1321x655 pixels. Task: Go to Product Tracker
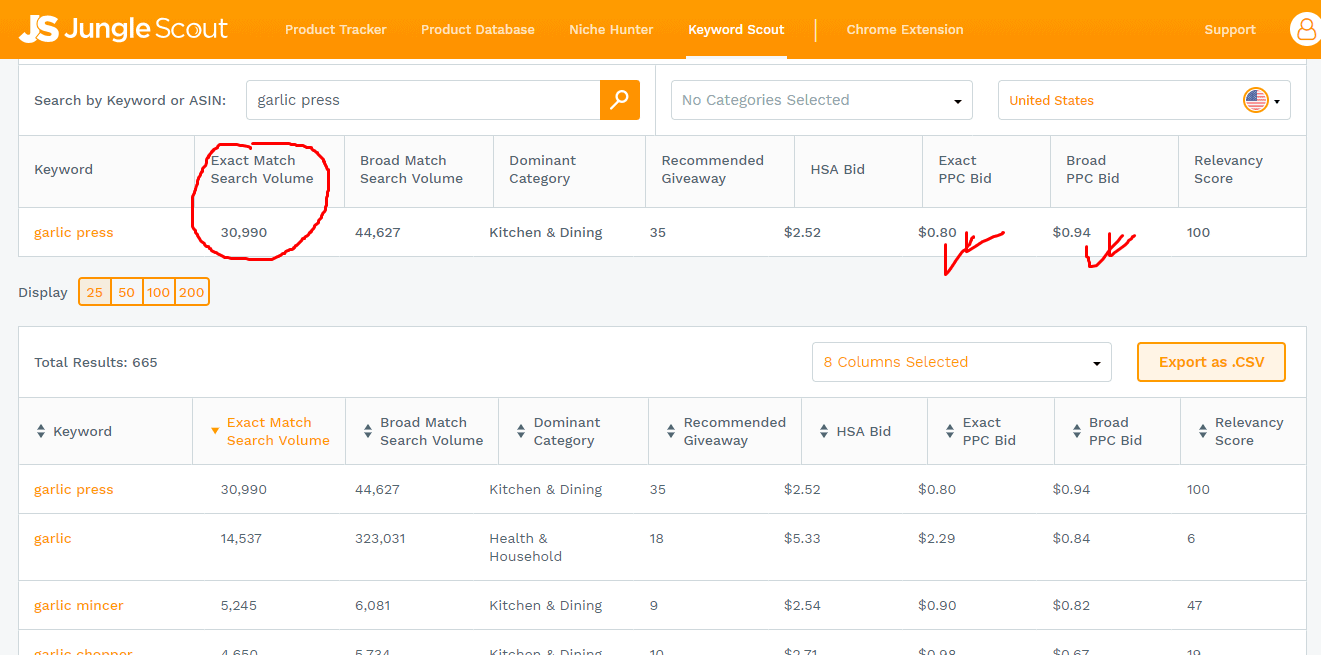pyautogui.click(x=336, y=29)
